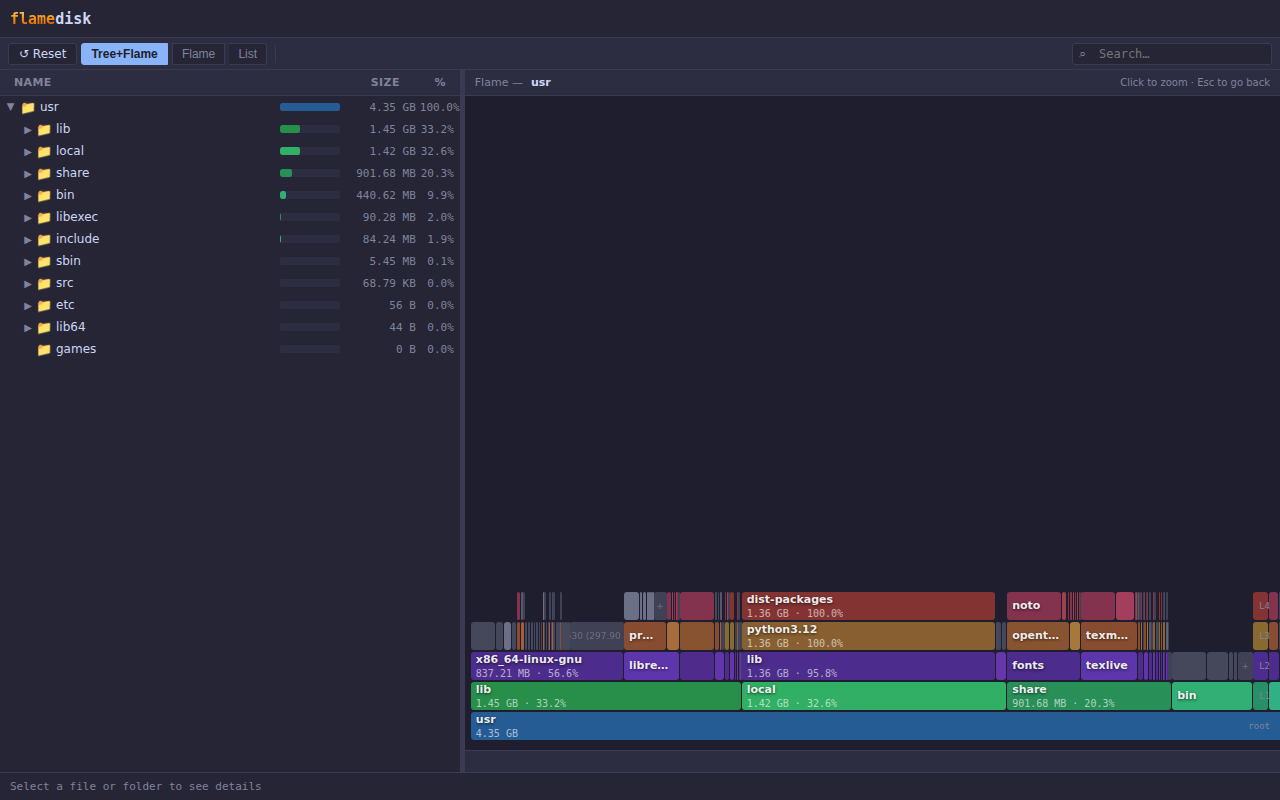1280x800 pixels.
Task: Click the games folder icon
Action: [x=44, y=349]
